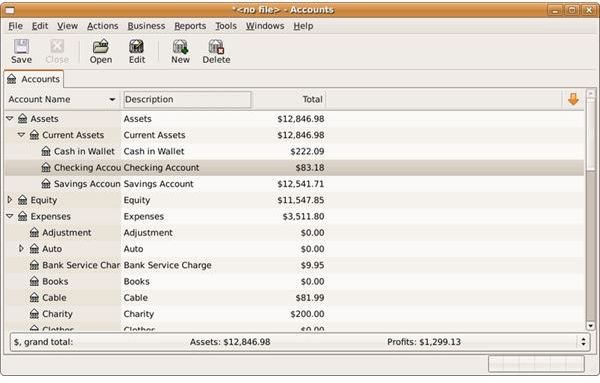Click the orange column options arrow
Screen dimensions: 600x383
(573, 99)
